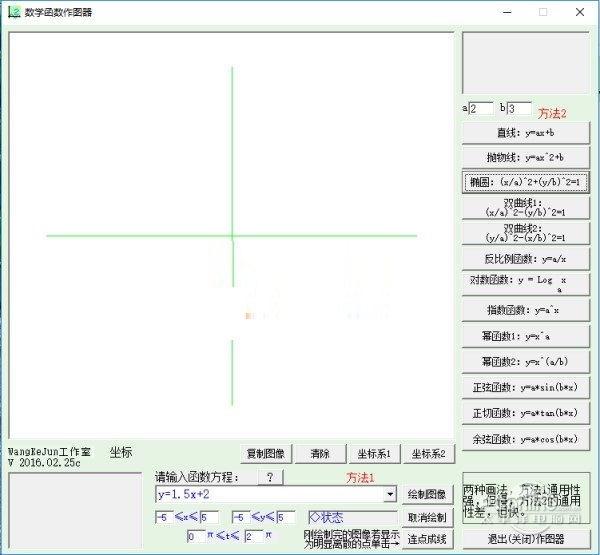Click 取消绘制 to cancel drawing
Image resolution: width=600 pixels, height=555 pixels.
(427, 517)
